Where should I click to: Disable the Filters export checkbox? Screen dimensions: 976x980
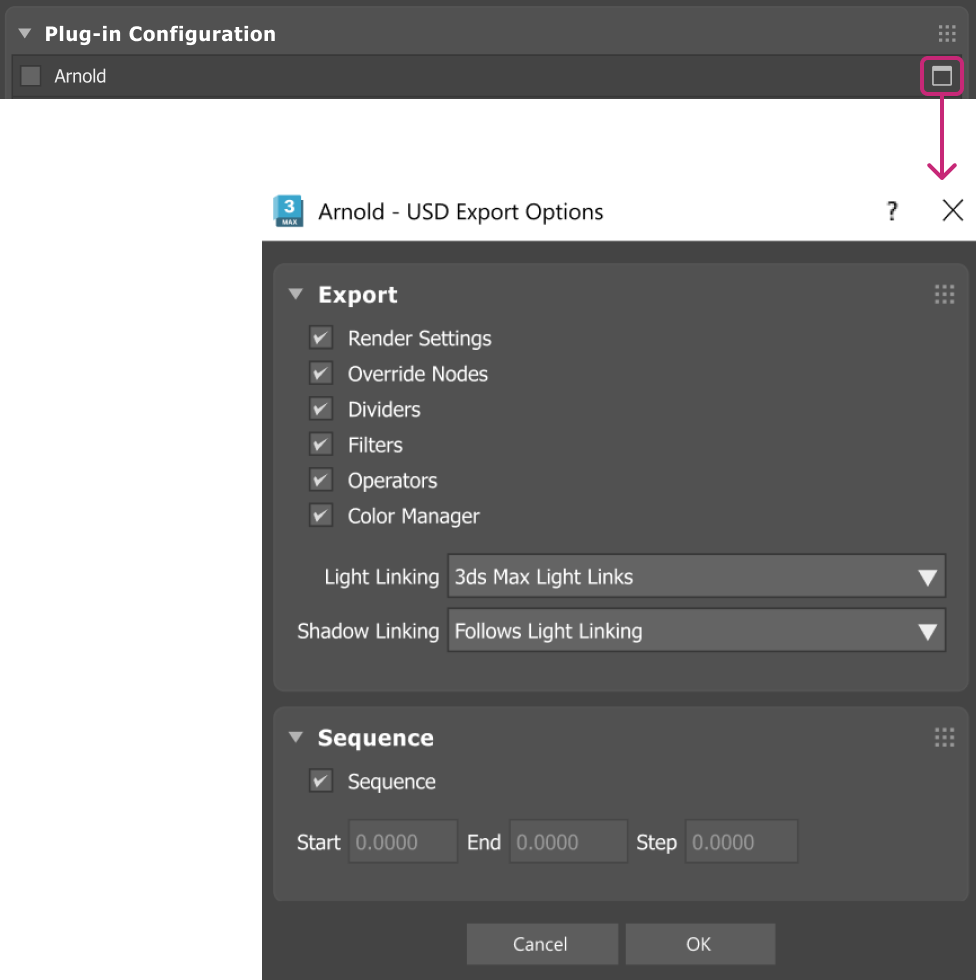pyautogui.click(x=321, y=444)
